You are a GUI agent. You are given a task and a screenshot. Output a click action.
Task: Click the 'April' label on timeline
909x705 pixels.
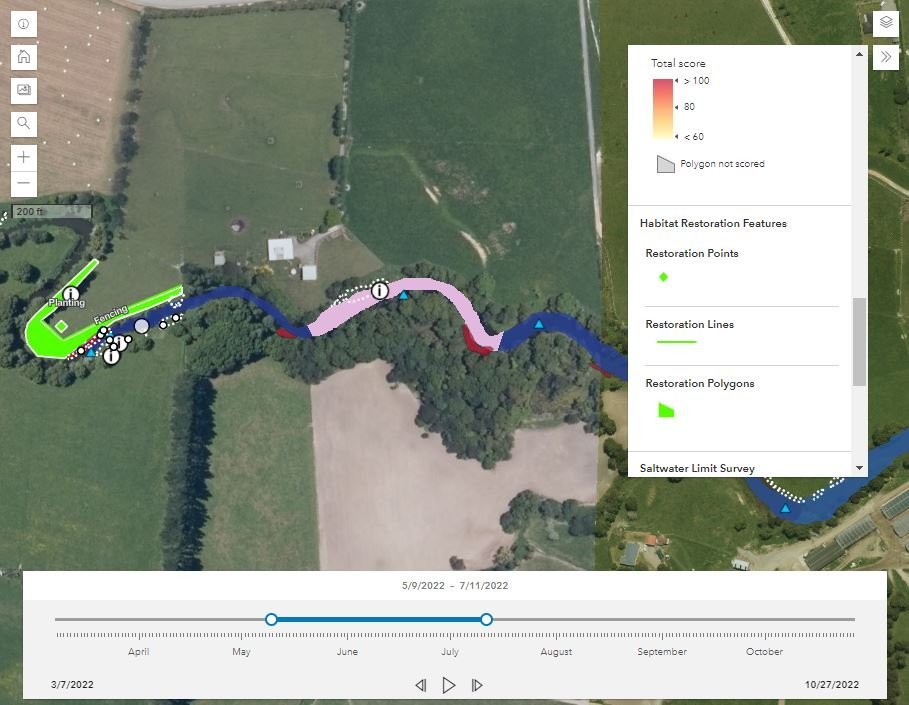139,652
